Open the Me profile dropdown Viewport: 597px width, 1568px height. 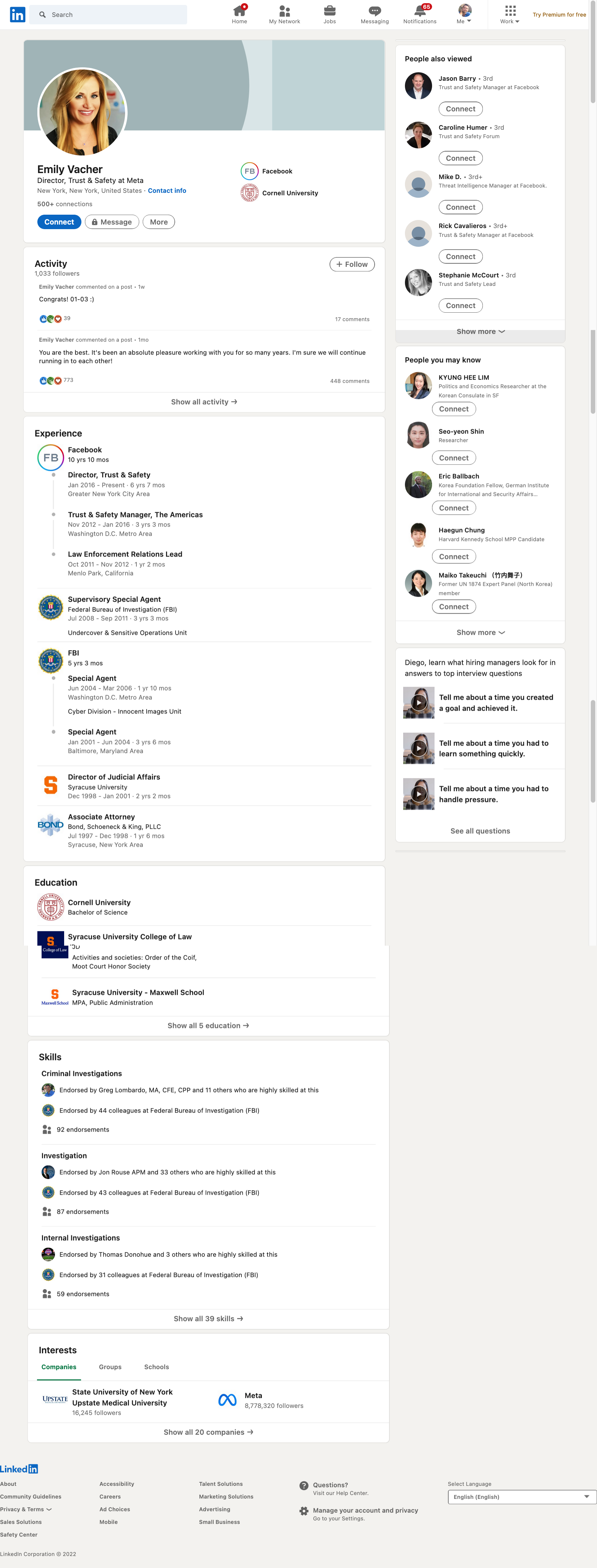click(464, 14)
